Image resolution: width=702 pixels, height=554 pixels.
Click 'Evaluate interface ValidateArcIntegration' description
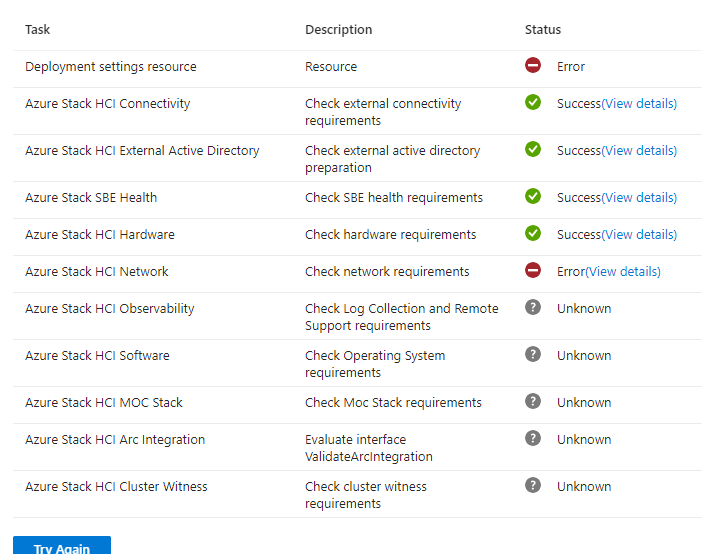(x=369, y=448)
